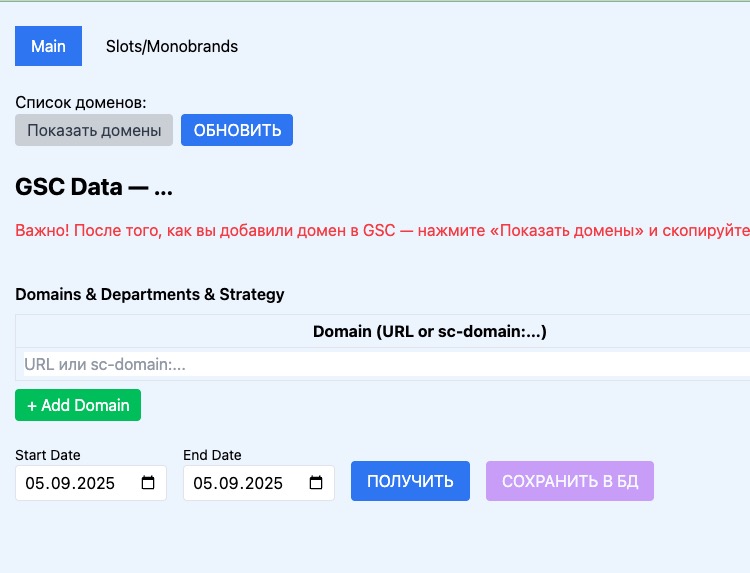
Task: Click the Domain (URL or sc-domain) column header
Action: click(x=430, y=331)
